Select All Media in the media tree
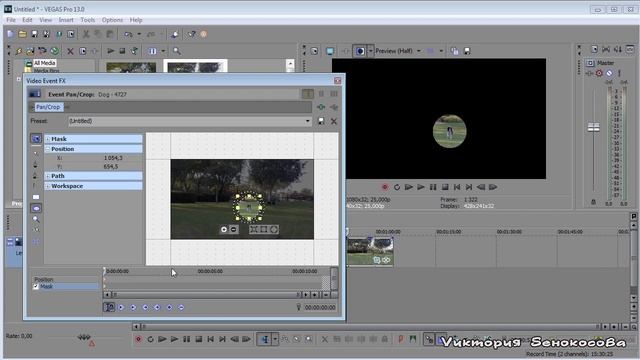The width and height of the screenshot is (640, 360). pyautogui.click(x=44, y=63)
